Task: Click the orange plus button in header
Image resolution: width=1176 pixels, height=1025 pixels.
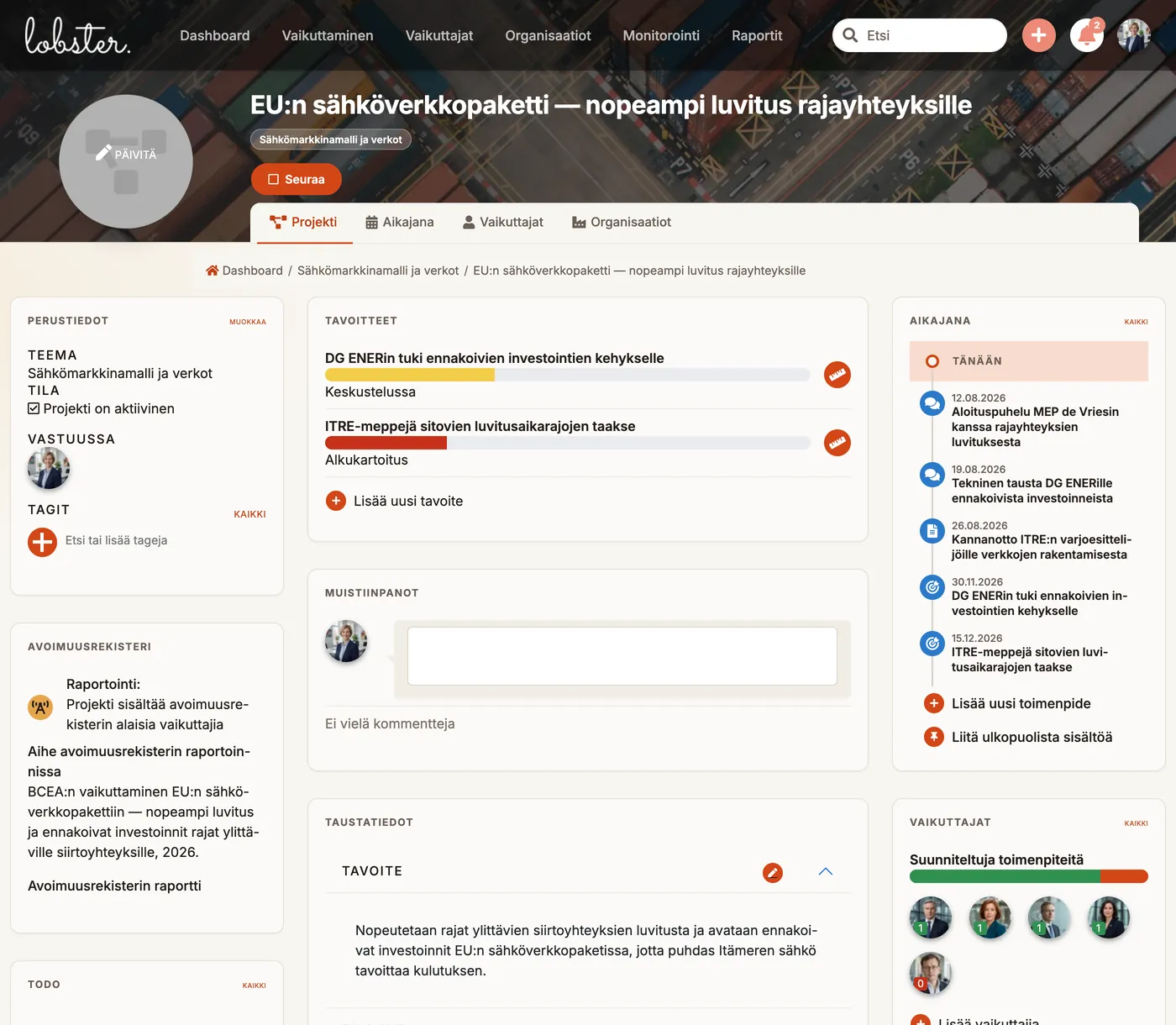Action: pyautogui.click(x=1039, y=35)
